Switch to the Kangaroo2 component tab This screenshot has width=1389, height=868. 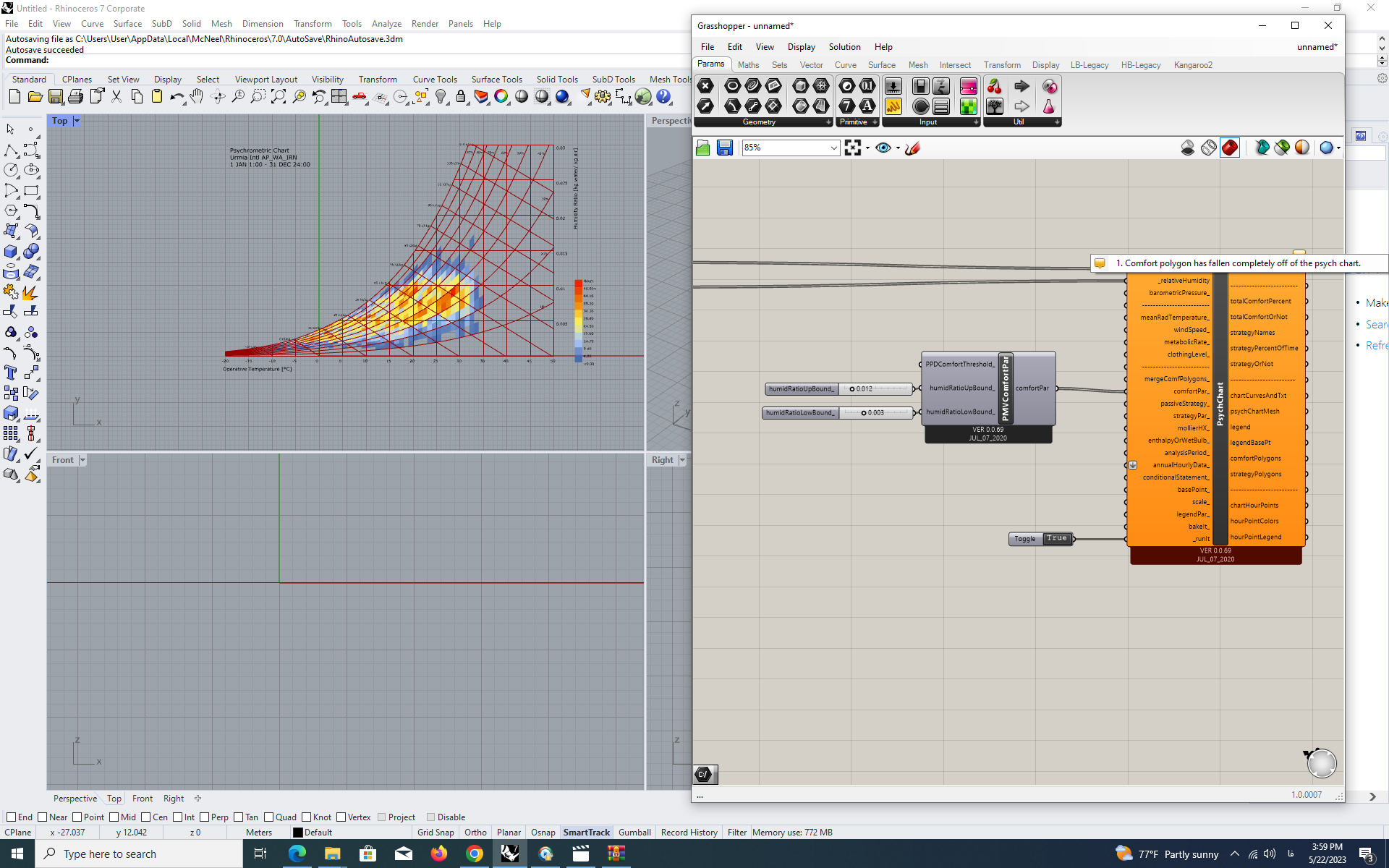[1193, 65]
